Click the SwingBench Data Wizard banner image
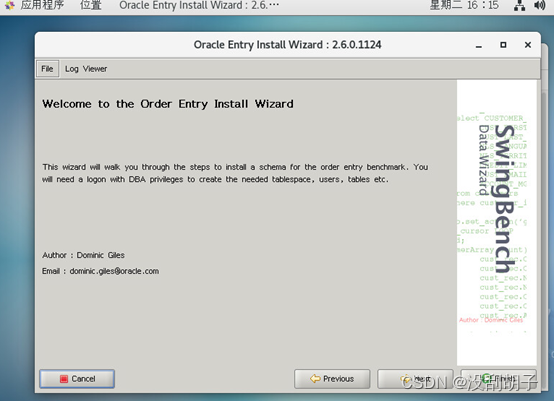Image resolution: width=554 pixels, height=401 pixels. coord(496,223)
